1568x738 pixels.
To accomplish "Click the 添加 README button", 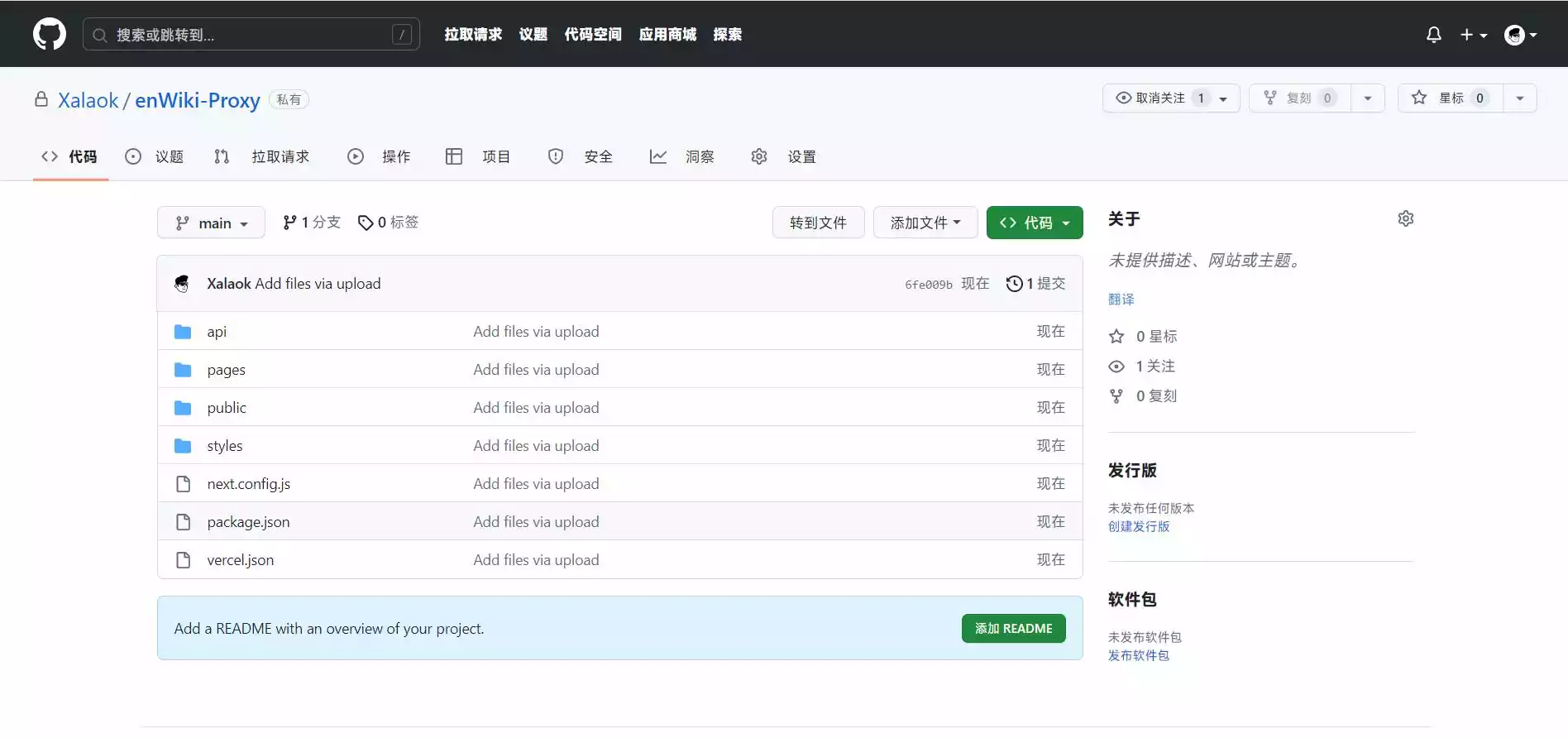I will (1014, 629).
